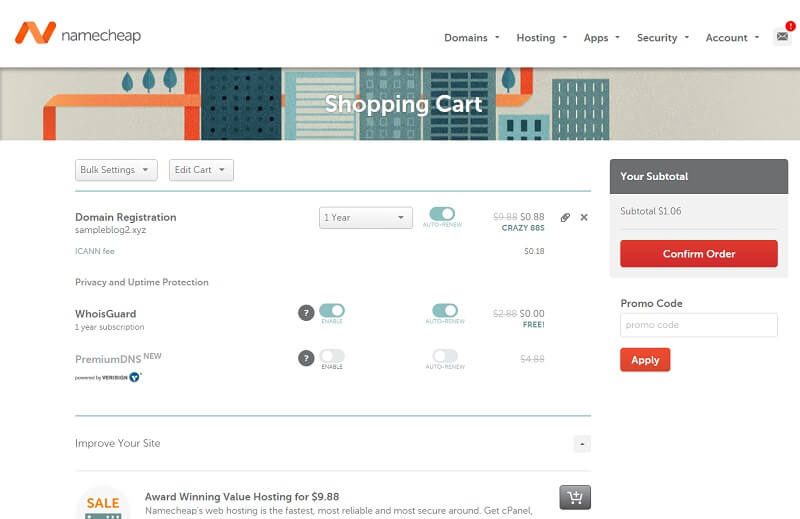Click the Your Subtotal panel header
The height and width of the screenshot is (519, 800).
(698, 177)
